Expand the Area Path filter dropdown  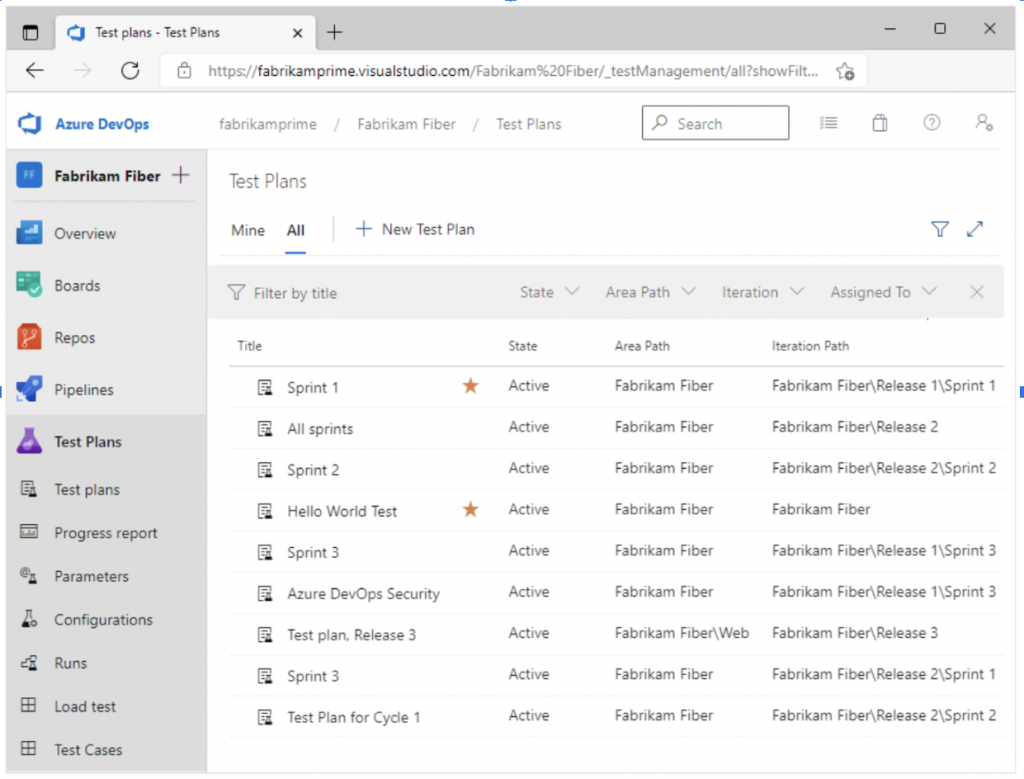point(650,292)
